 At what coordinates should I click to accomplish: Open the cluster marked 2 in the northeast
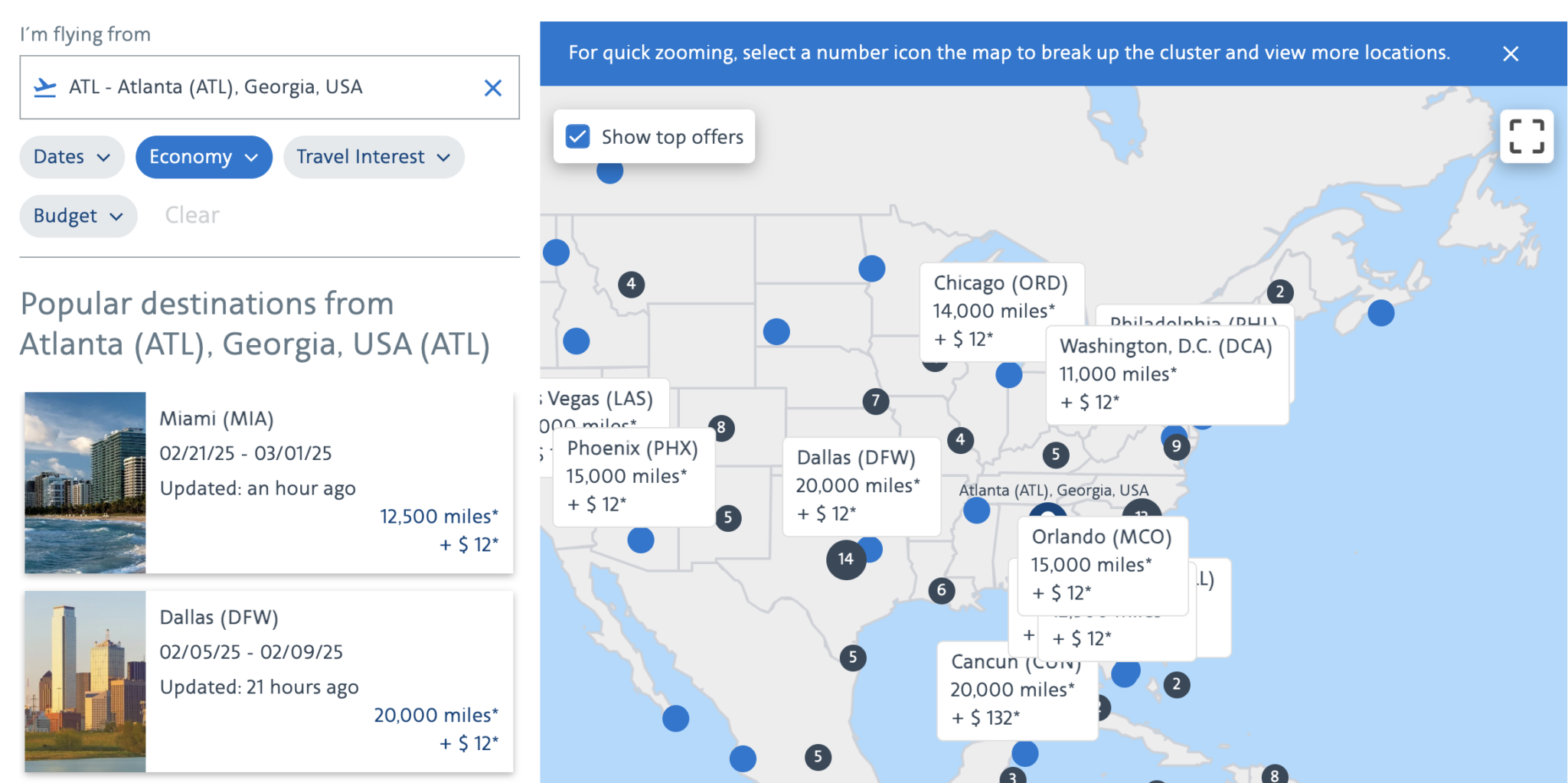pos(1279,292)
